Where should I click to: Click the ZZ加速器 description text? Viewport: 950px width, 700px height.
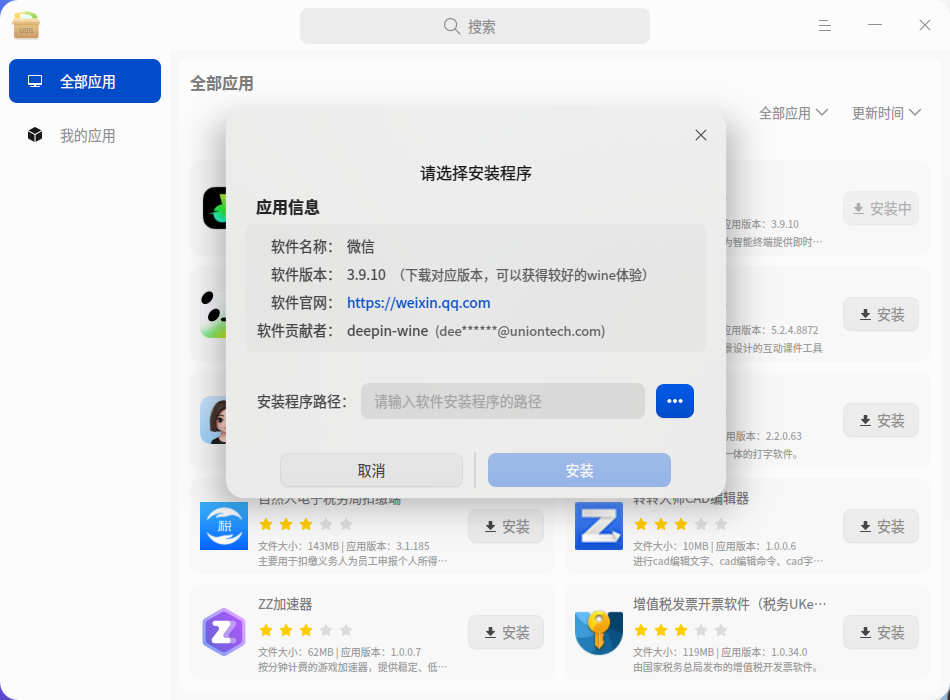353,667
